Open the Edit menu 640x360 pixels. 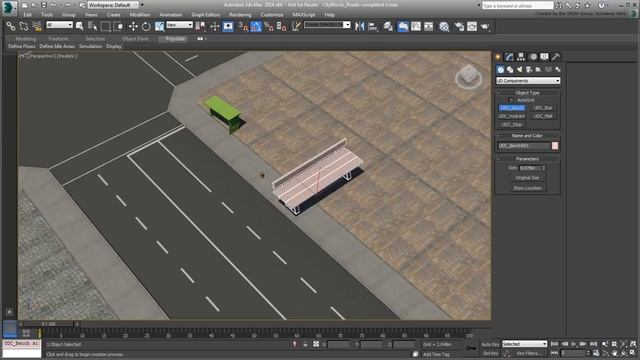tap(27, 15)
